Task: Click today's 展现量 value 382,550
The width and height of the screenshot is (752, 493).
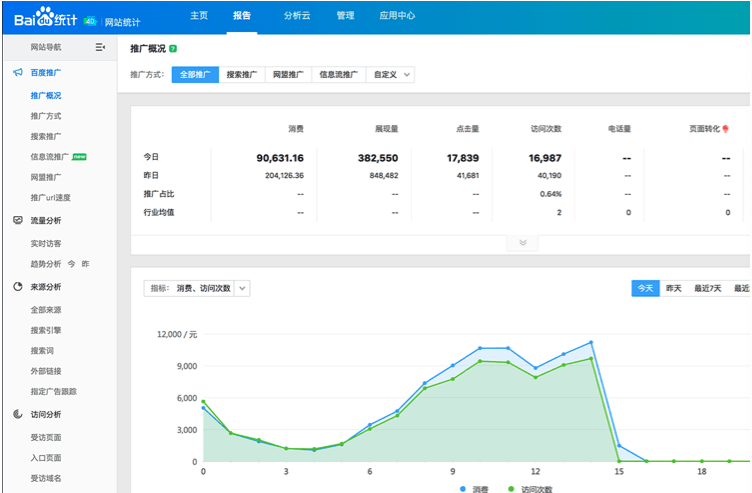Action: pos(378,158)
